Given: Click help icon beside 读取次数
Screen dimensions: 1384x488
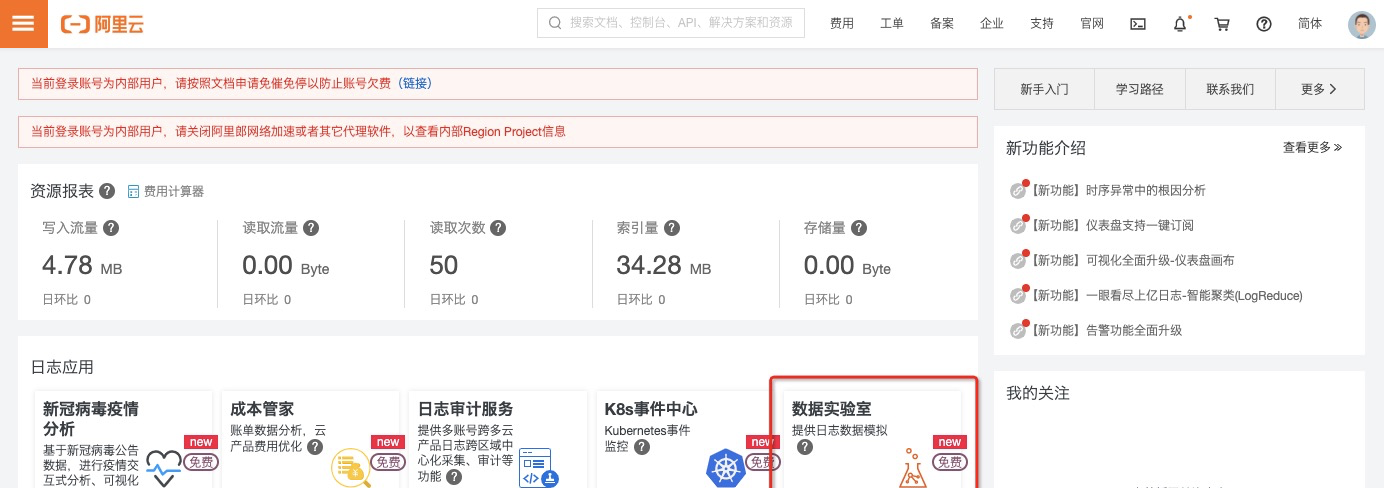Looking at the screenshot, I should tap(498, 228).
